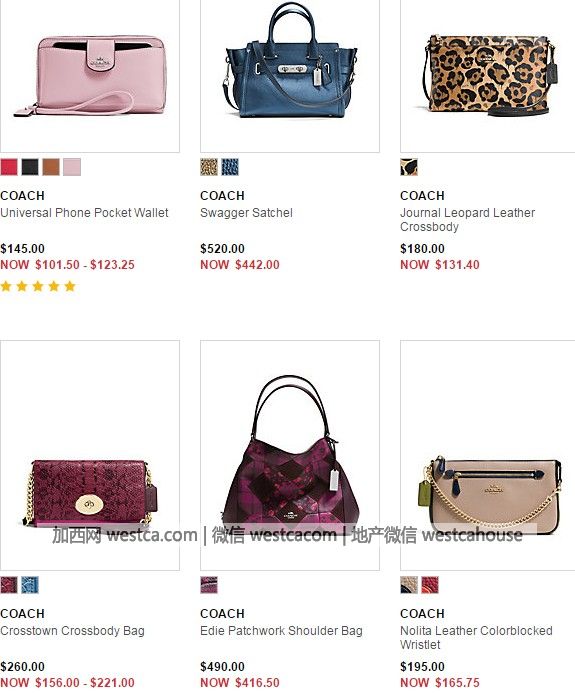Select the light pink wallet color swatch
Screen dimensions: 575x698
[x=72, y=167]
